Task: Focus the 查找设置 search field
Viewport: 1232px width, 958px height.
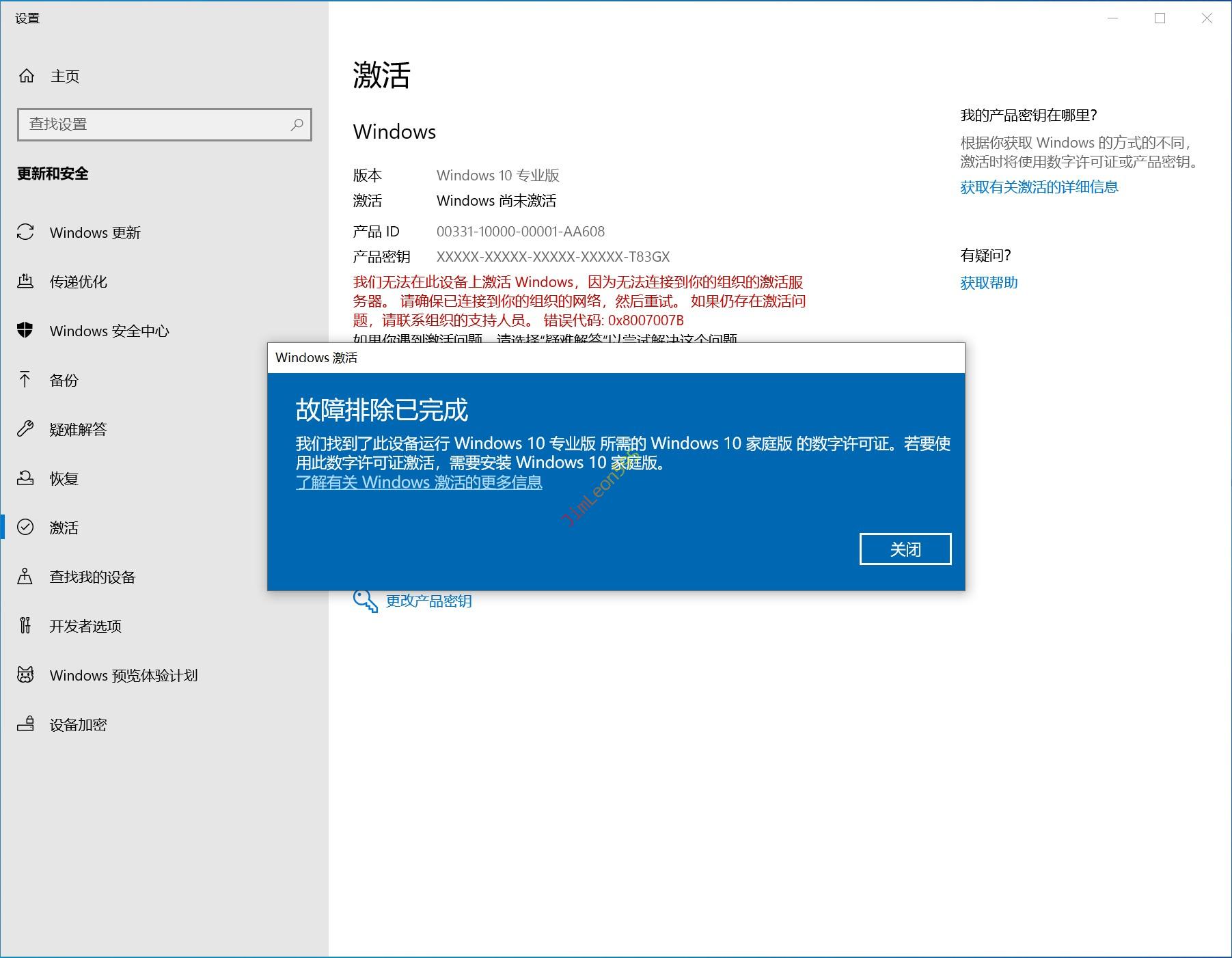Action: (154, 124)
